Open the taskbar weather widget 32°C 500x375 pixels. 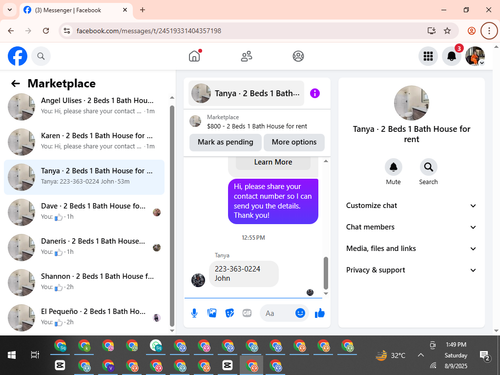391,356
